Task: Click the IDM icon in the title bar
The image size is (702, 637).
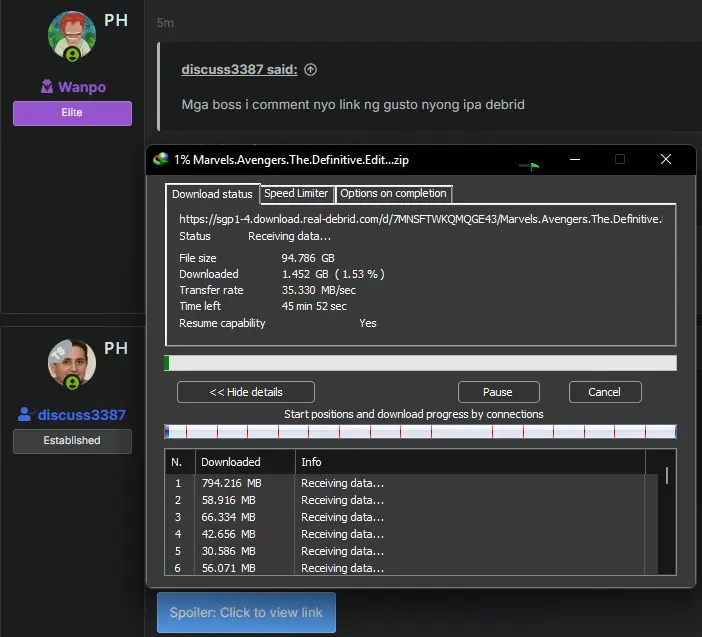Action: (161, 159)
